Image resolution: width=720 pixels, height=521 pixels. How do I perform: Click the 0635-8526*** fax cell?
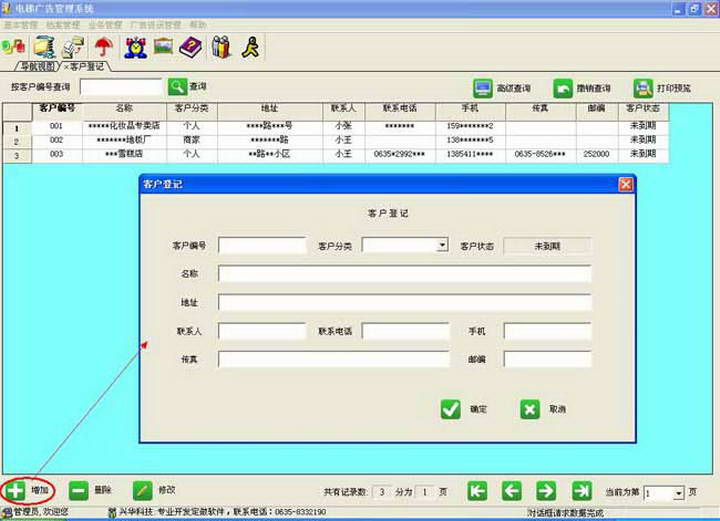click(x=540, y=154)
